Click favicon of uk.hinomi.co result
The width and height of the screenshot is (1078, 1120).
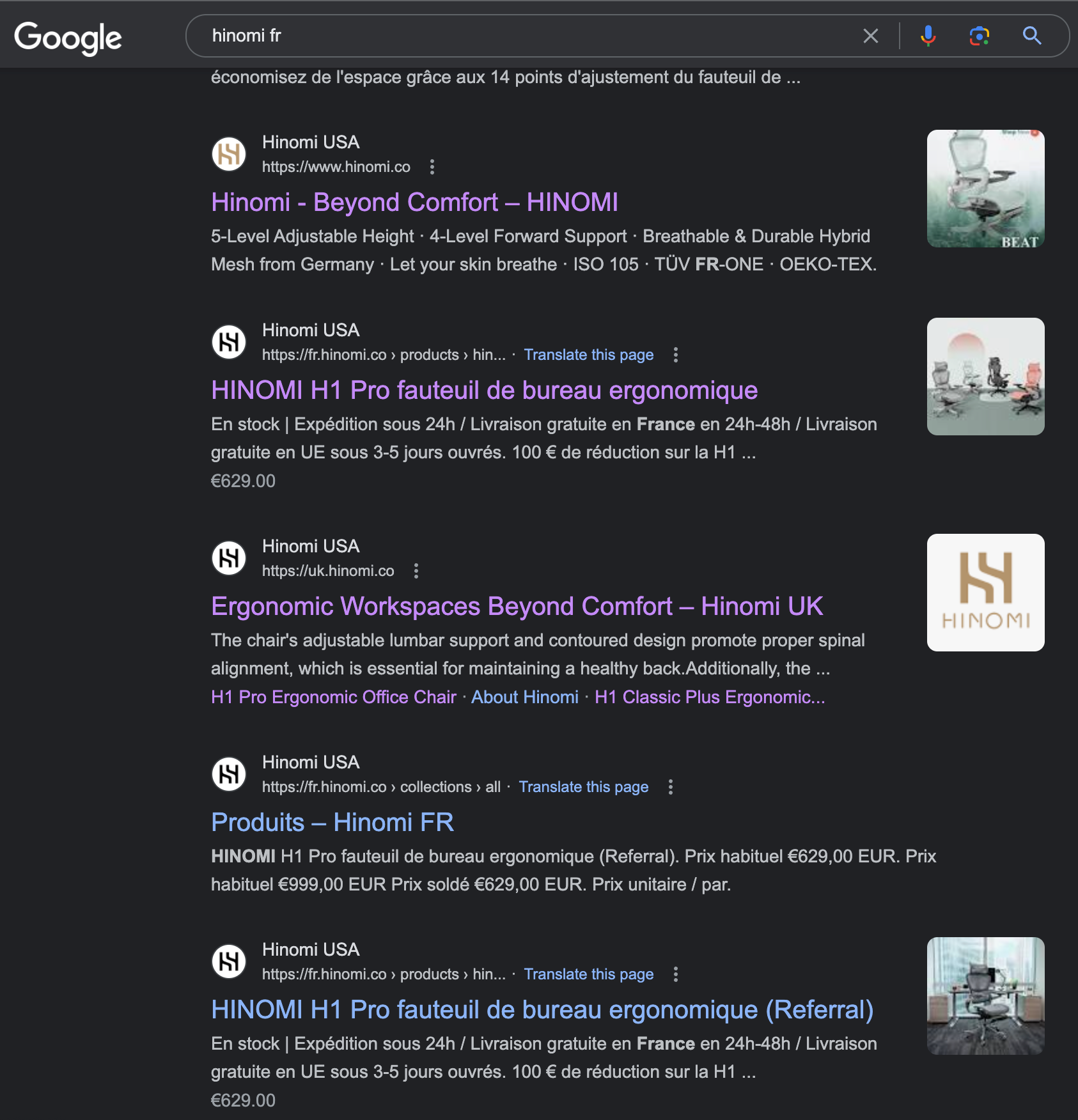pyautogui.click(x=229, y=558)
